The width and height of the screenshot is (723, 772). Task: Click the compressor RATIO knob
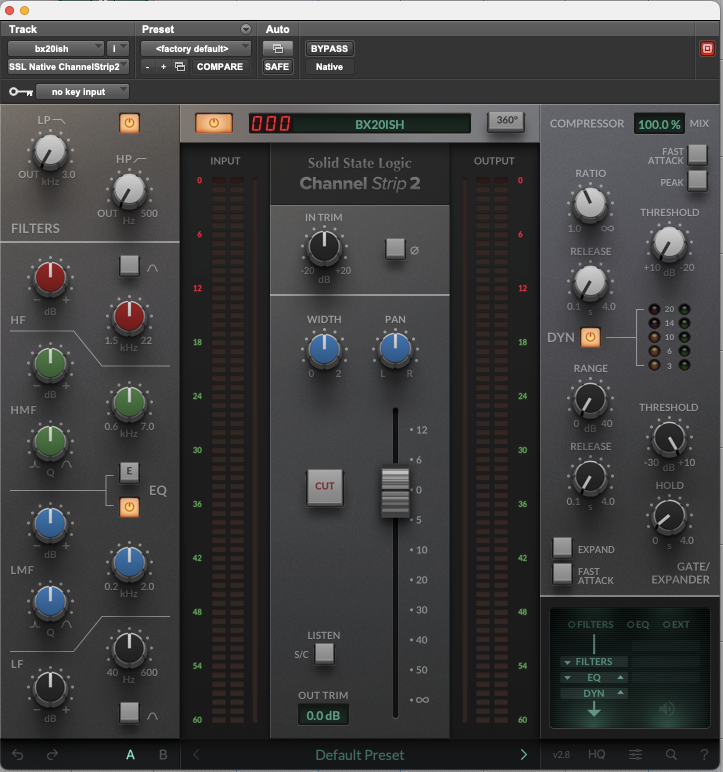click(x=590, y=203)
